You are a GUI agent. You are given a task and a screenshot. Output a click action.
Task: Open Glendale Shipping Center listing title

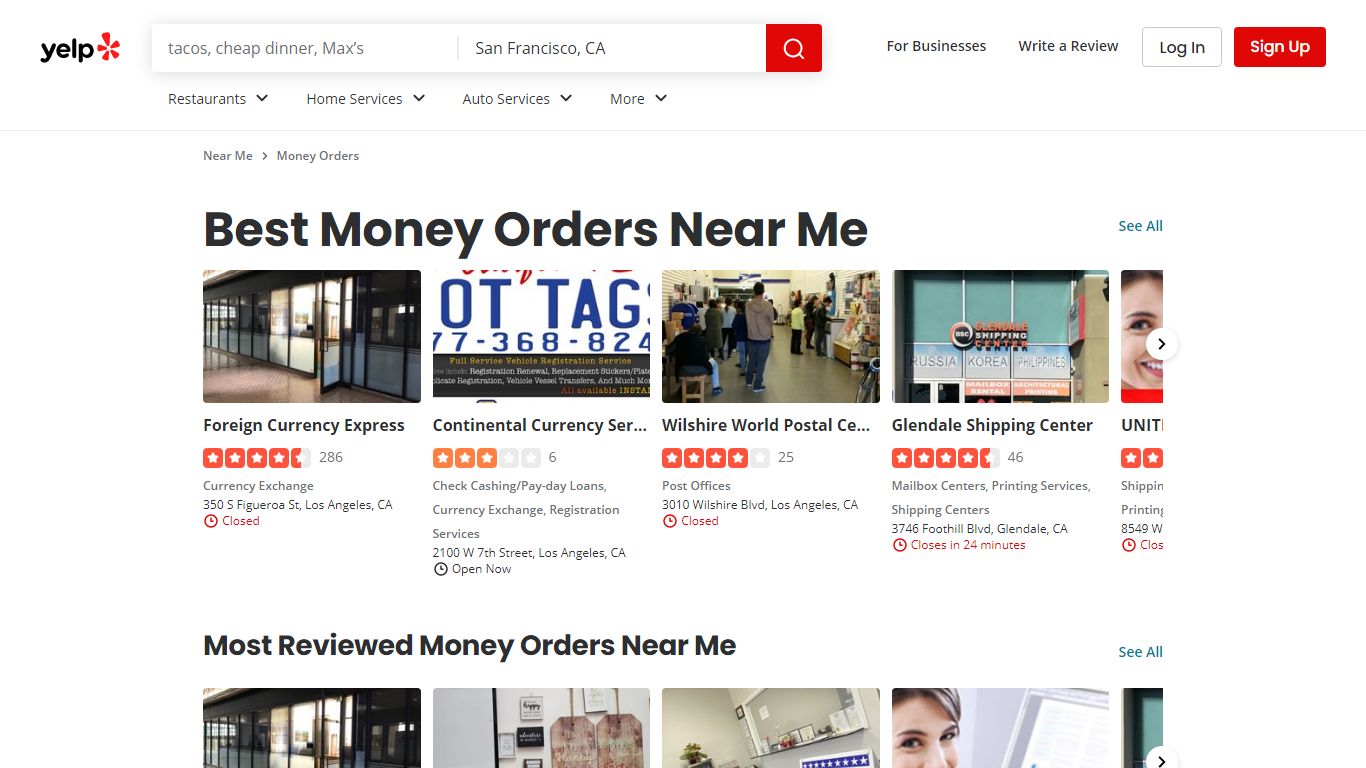pyautogui.click(x=992, y=425)
